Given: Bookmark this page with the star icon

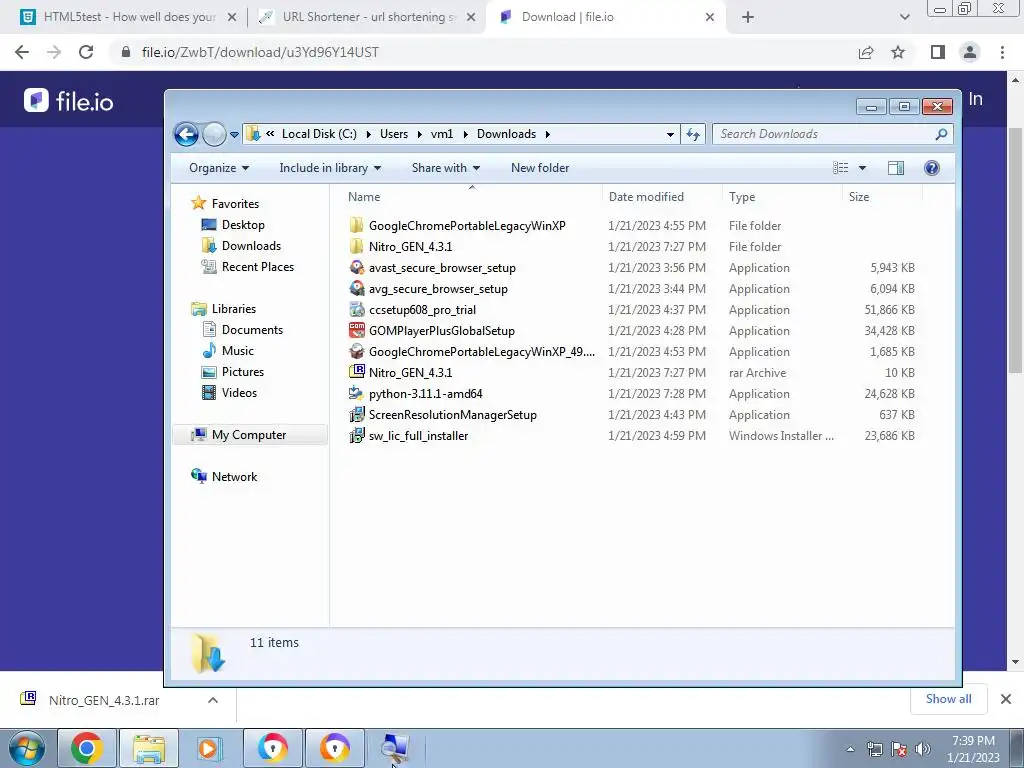Looking at the screenshot, I should point(898,52).
